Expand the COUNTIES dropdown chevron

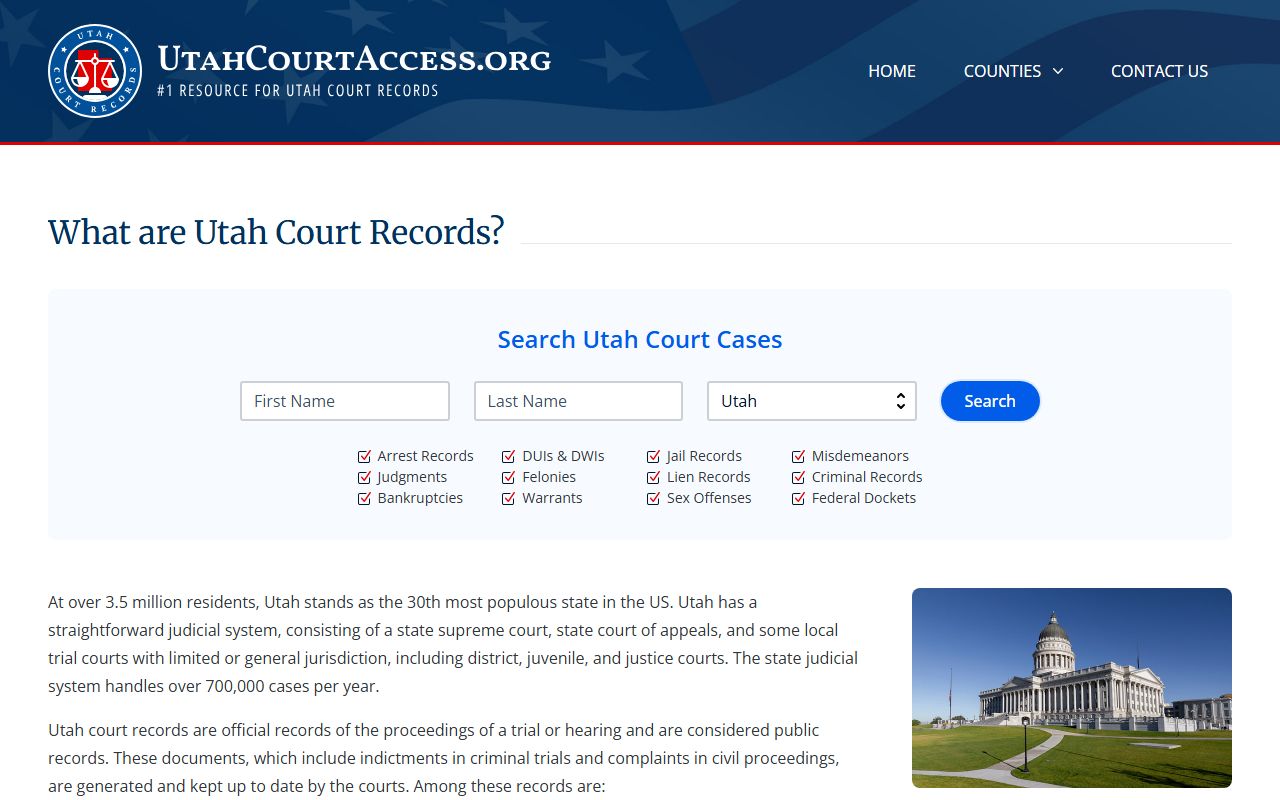click(x=1057, y=71)
